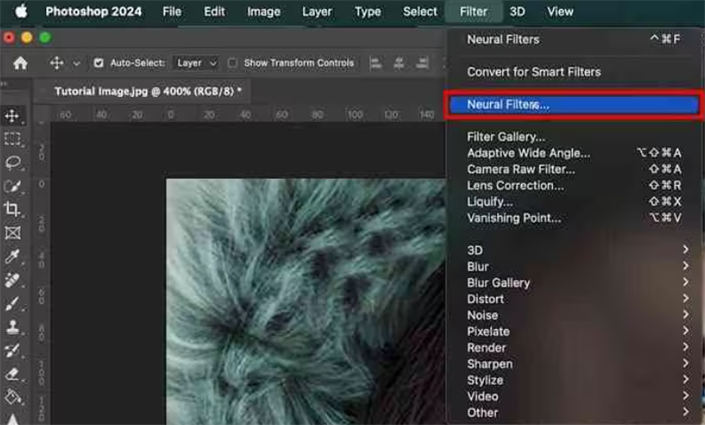
Task: Select the Brush tool
Action: (12, 304)
